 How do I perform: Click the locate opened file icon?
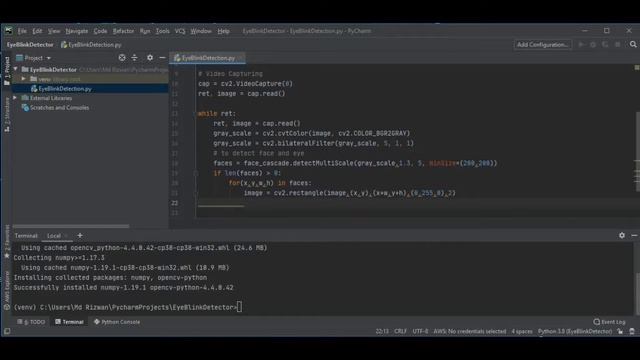point(122,58)
